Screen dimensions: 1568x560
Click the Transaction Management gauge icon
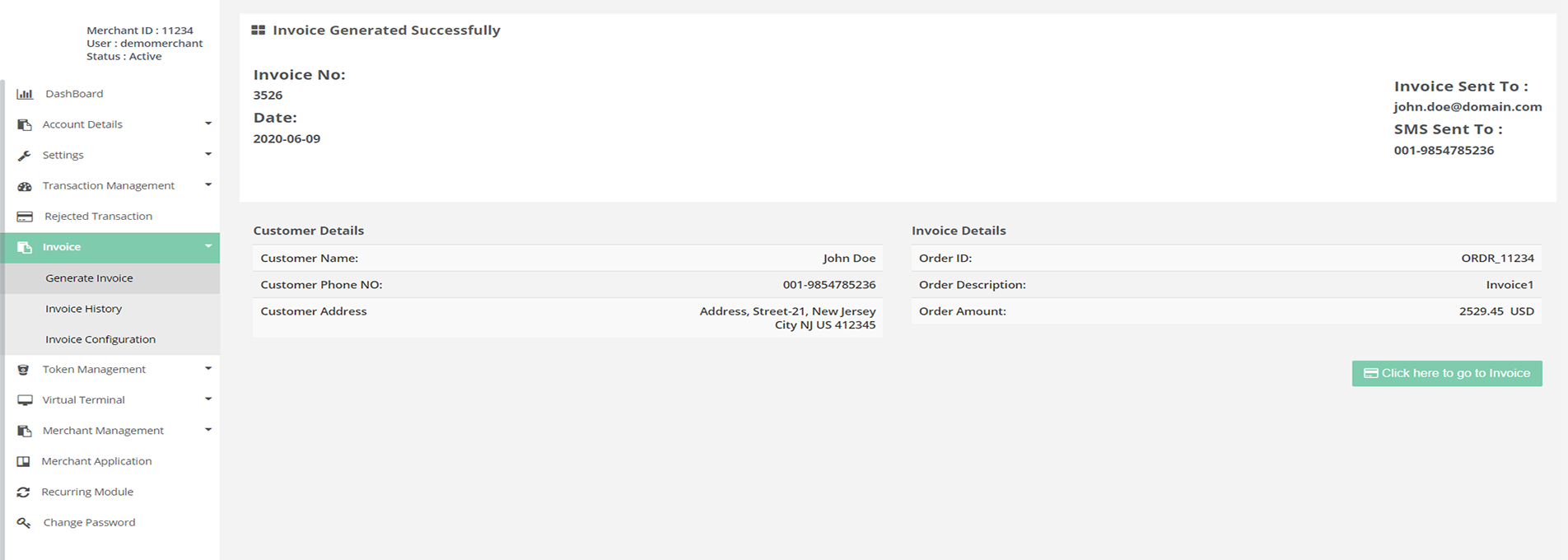[x=25, y=186]
